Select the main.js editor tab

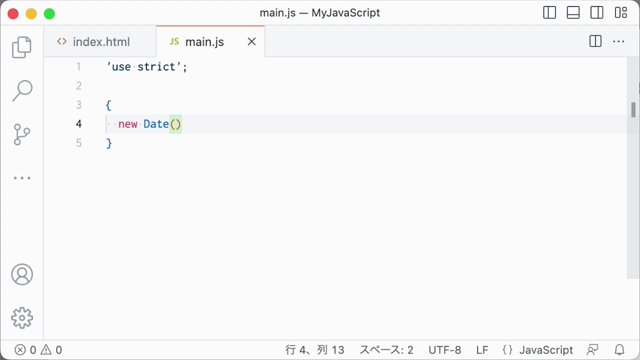[204, 42]
